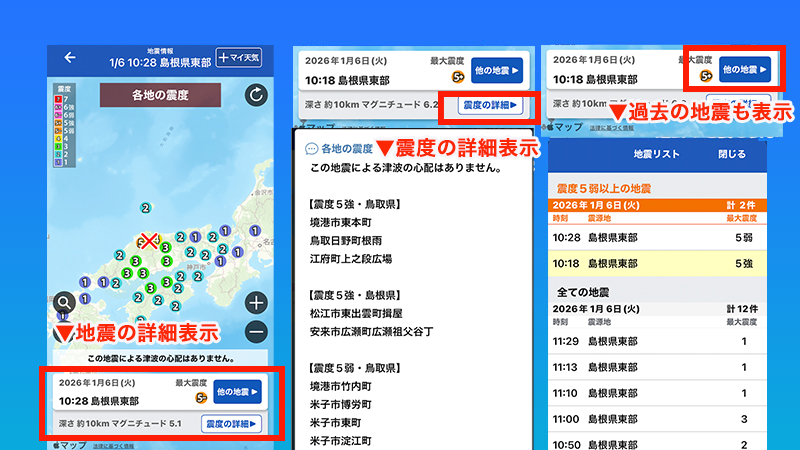Open the 11:00 島根県東部 intensity 3 entry
800x450 pixels.
coord(657,418)
